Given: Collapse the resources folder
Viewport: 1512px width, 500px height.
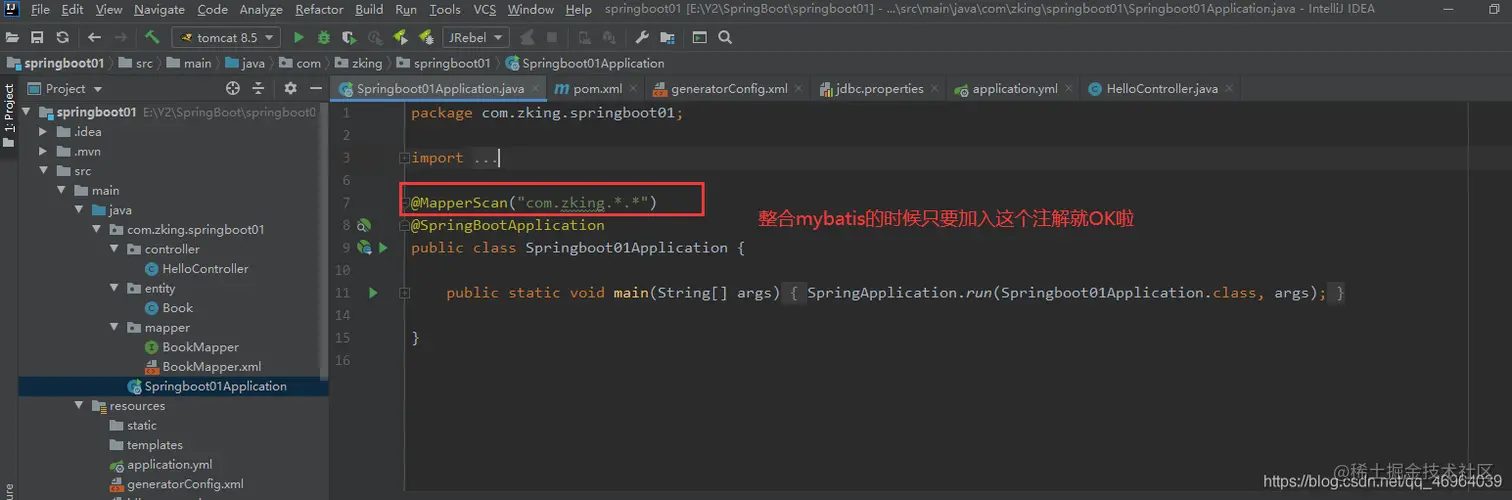Looking at the screenshot, I should [x=79, y=406].
